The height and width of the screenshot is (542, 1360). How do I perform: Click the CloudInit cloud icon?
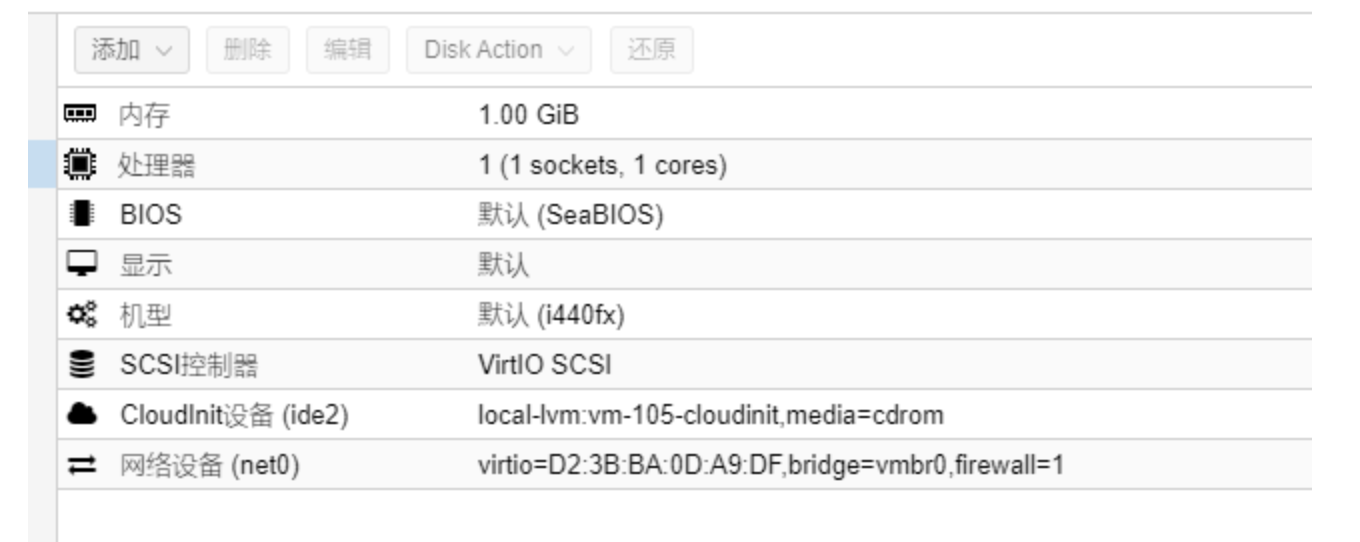click(80, 414)
